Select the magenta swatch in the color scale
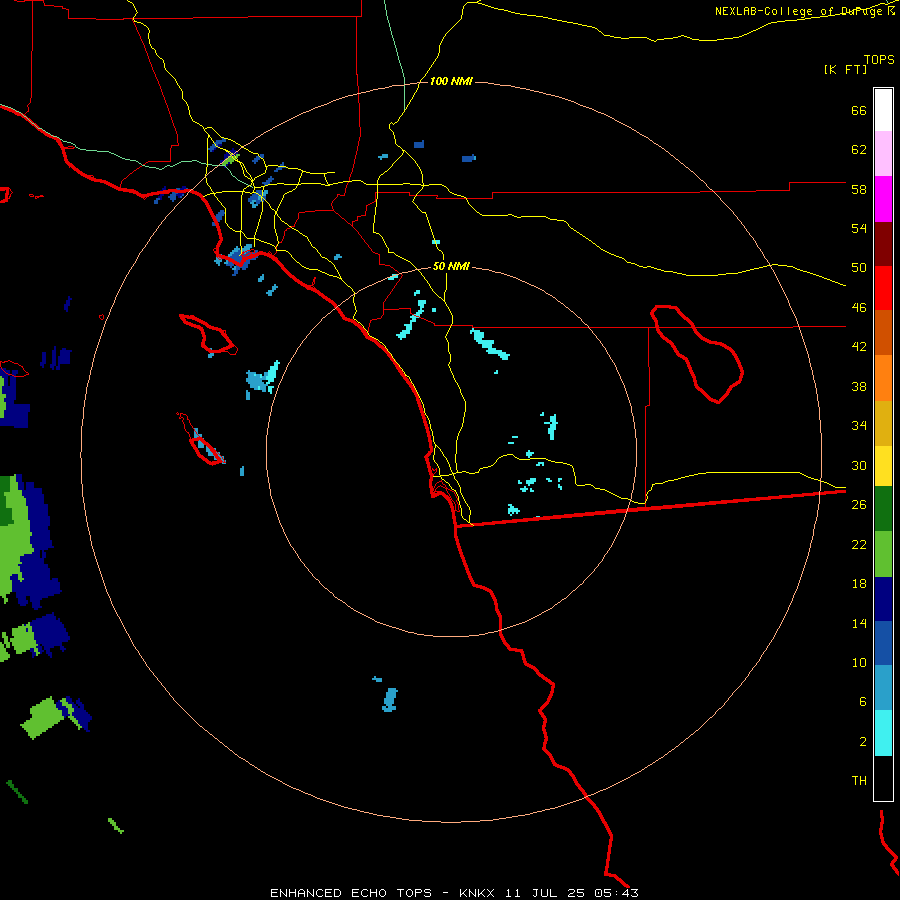Screen dimensions: 900x900 point(883,199)
